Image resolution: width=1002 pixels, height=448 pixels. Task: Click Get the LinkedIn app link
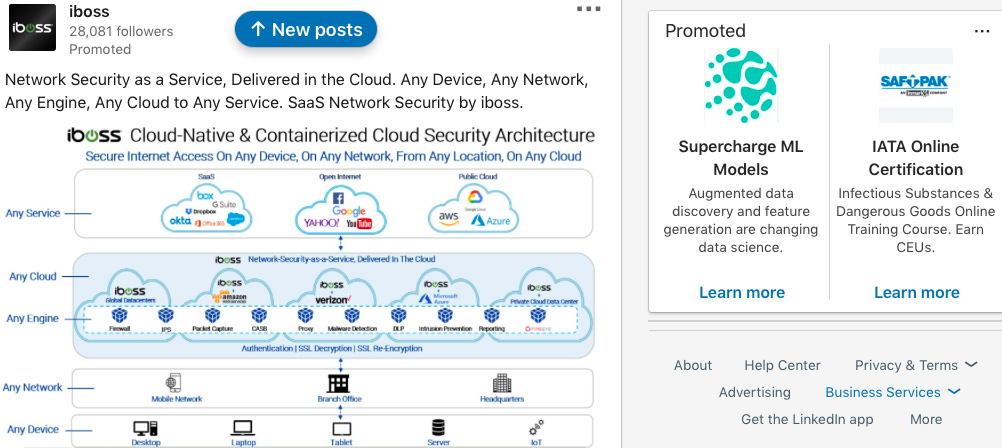(x=807, y=420)
